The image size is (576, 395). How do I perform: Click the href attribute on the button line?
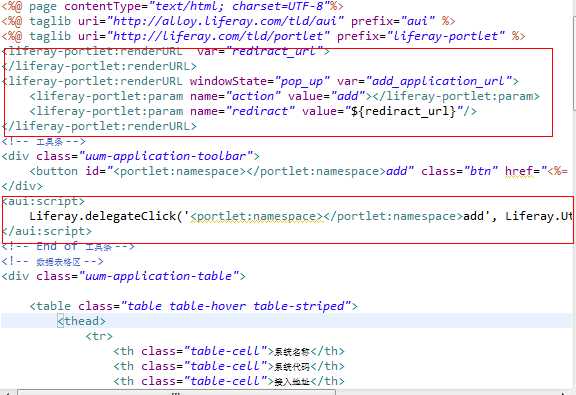click(519, 171)
